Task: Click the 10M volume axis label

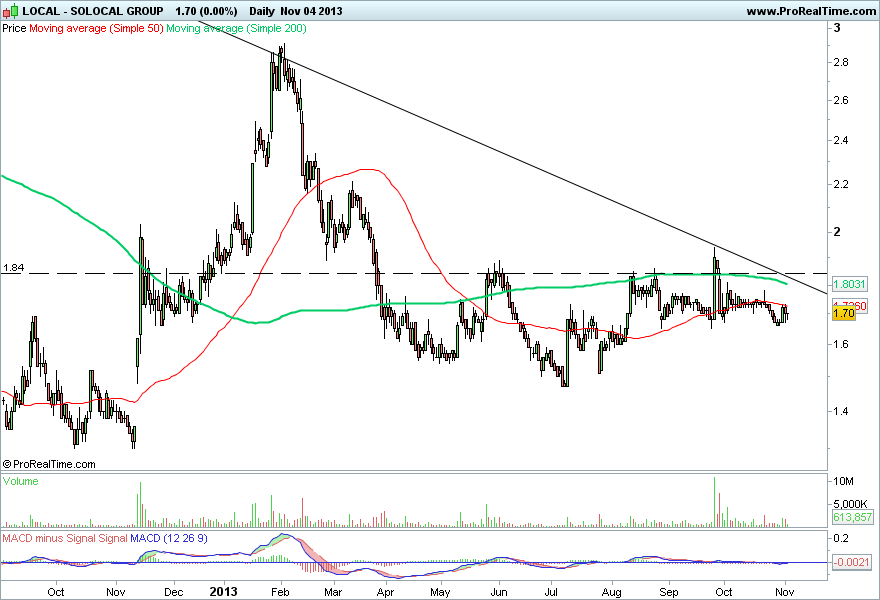Action: pyautogui.click(x=843, y=481)
